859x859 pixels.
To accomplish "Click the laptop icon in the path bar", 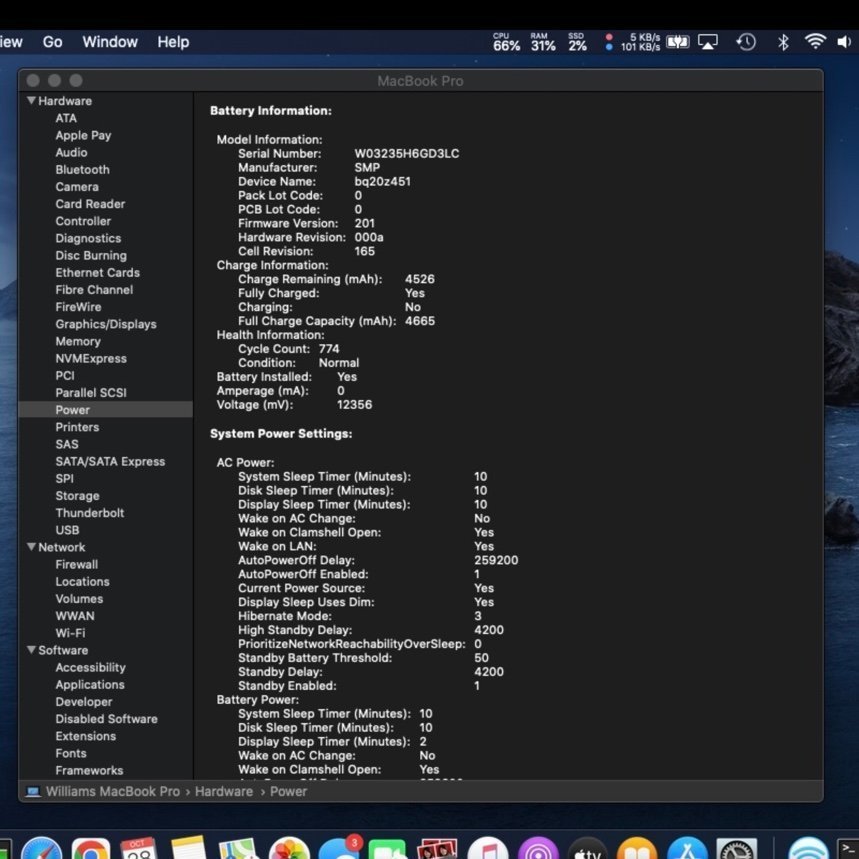I will point(32,791).
